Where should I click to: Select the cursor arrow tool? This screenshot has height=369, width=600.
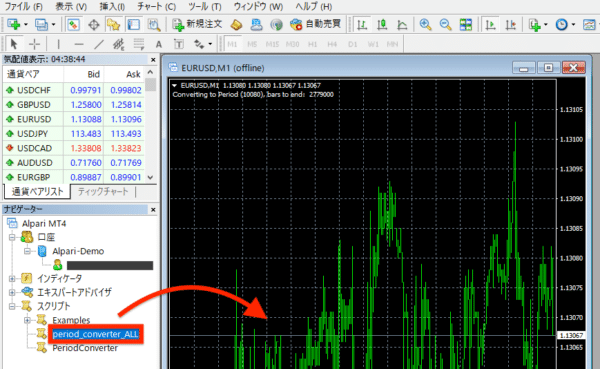click(14, 44)
